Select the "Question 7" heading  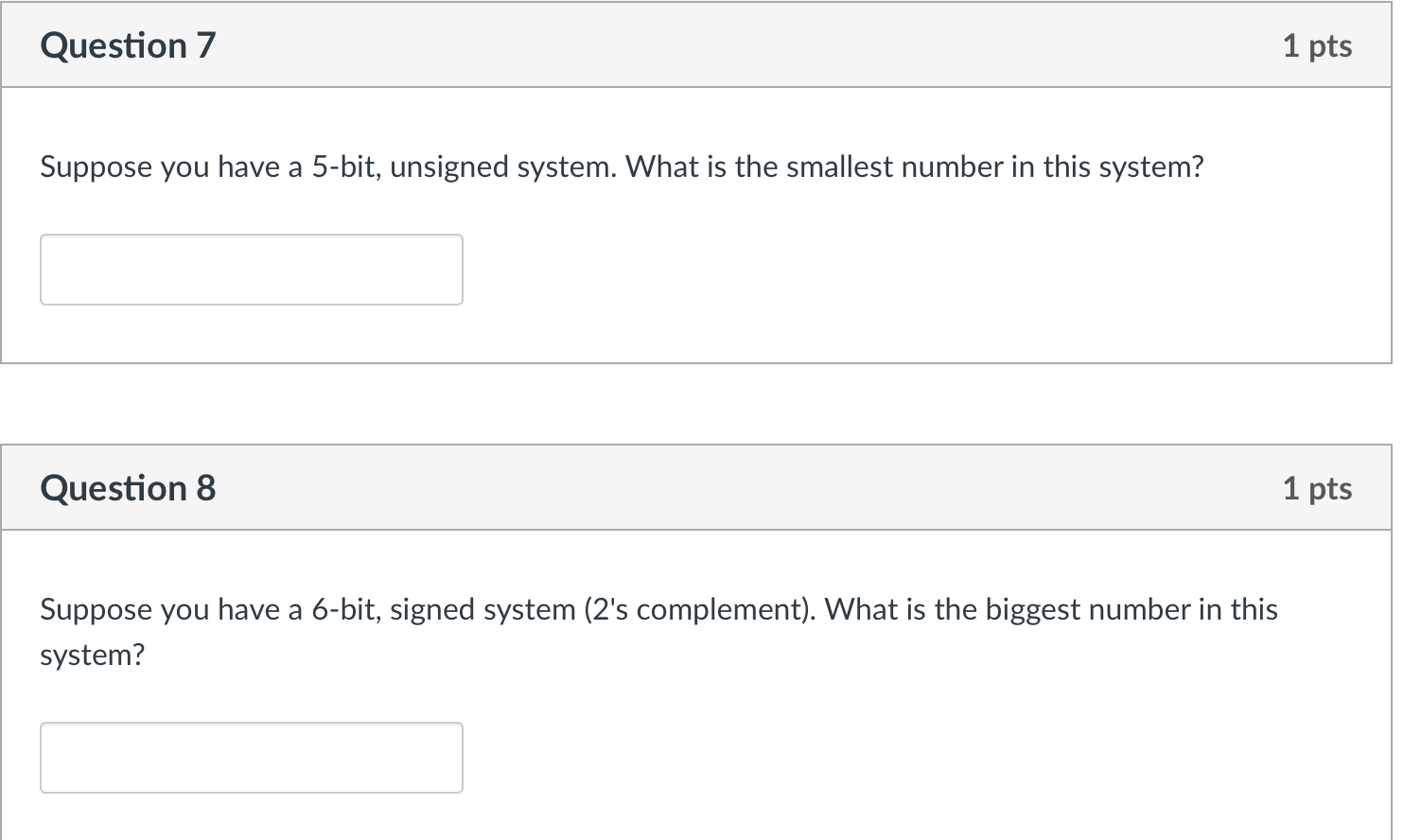click(128, 45)
